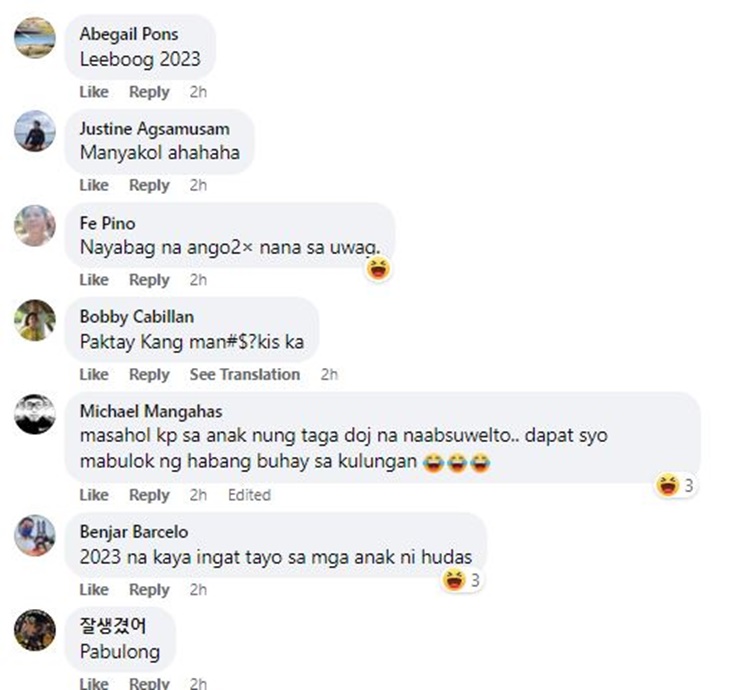Like Fe Pino's comment
Image resolution: width=750 pixels, height=690 pixels.
tap(94, 280)
